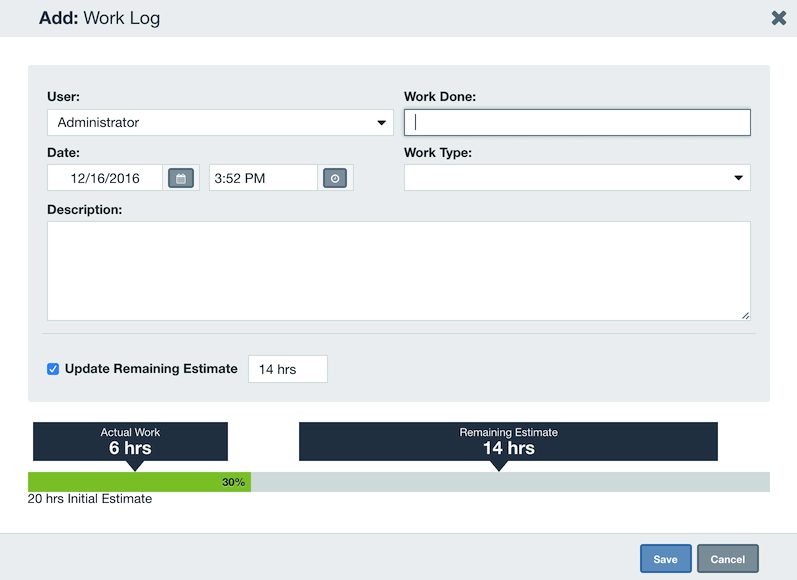
Task: Edit the 14 hrs remaining estimate field
Action: [288, 369]
